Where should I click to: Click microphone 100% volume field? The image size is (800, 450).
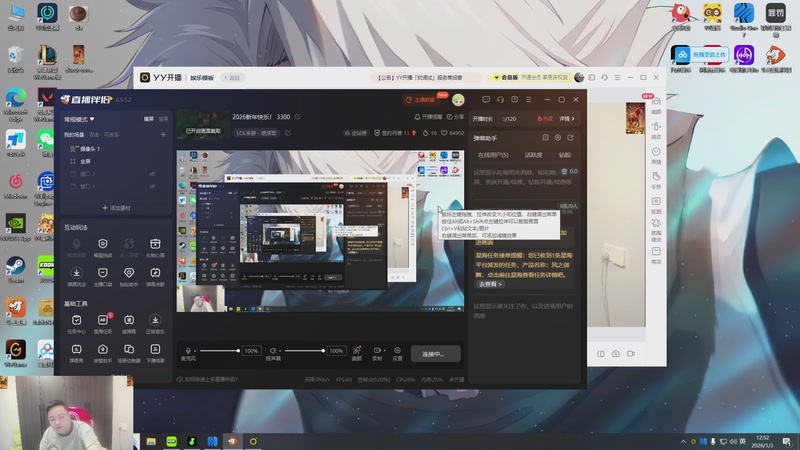coord(251,351)
